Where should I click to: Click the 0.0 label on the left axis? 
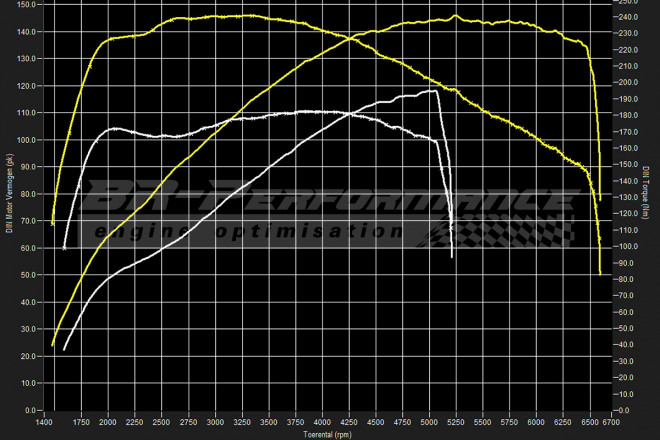pos(30,410)
